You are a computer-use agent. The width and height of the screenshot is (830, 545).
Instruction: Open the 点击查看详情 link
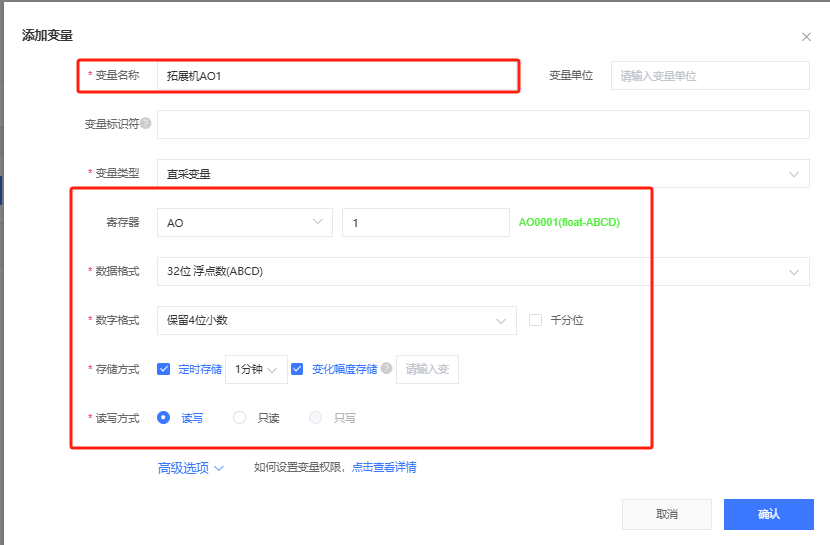click(384, 467)
